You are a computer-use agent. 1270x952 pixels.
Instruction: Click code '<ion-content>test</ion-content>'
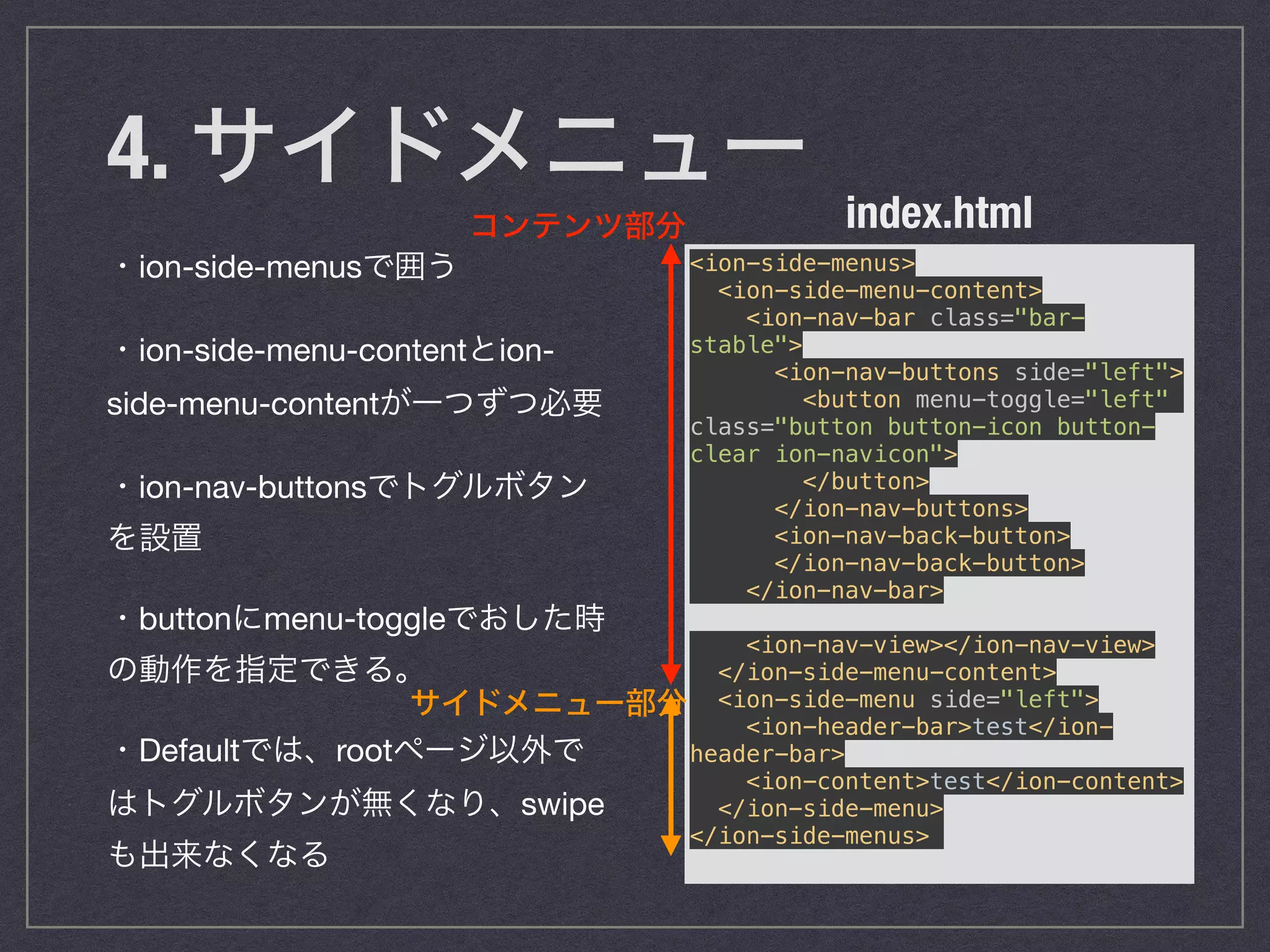point(965,781)
